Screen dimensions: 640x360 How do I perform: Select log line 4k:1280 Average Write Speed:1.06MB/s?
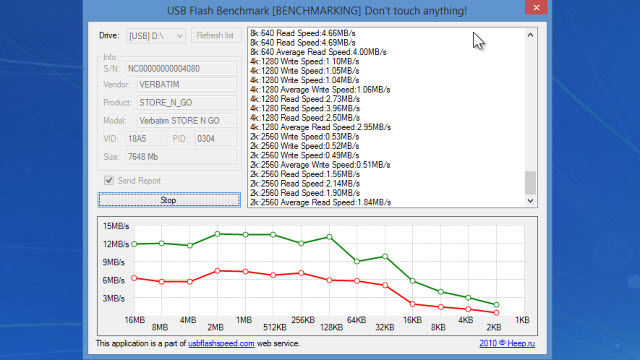click(320, 89)
